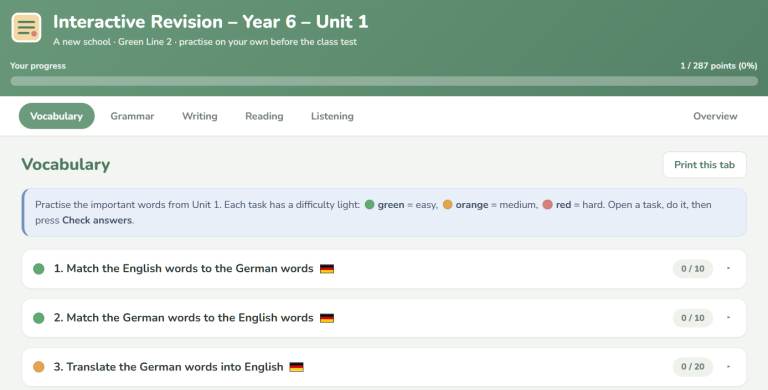Open task 3 Translate the German words into English
The height and width of the screenshot is (390, 768).
[x=384, y=367]
